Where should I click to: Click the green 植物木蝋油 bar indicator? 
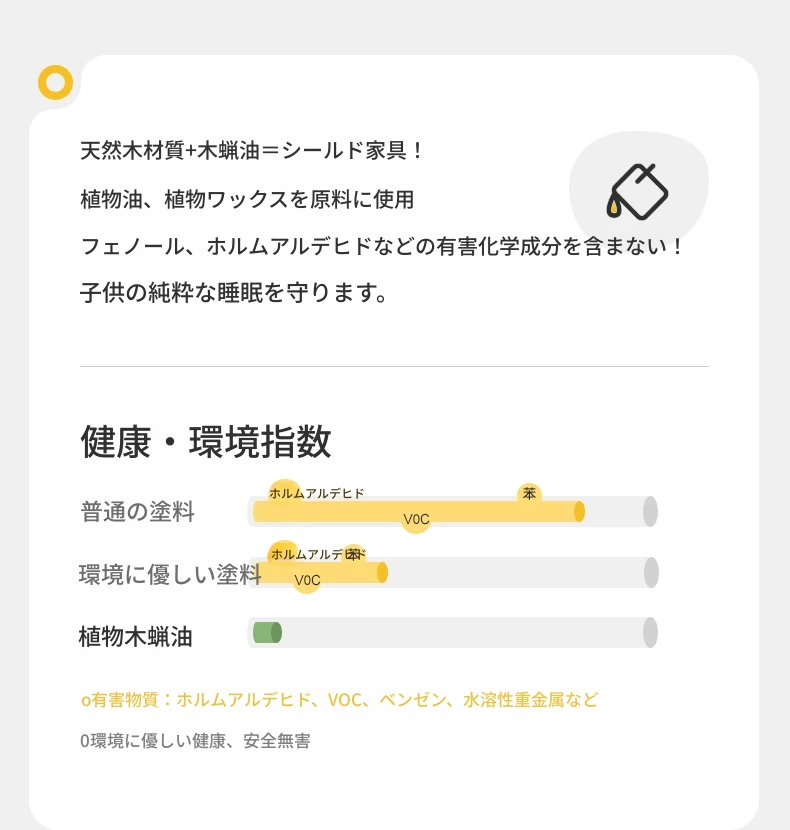(267, 633)
